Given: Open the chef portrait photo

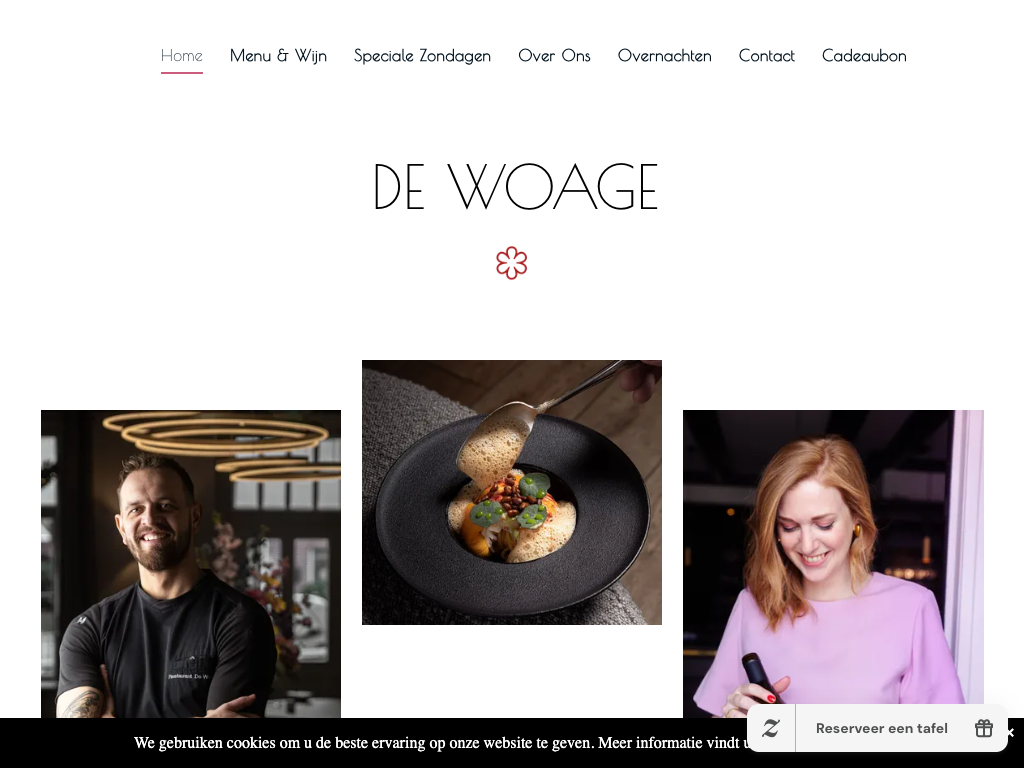Looking at the screenshot, I should tap(191, 564).
